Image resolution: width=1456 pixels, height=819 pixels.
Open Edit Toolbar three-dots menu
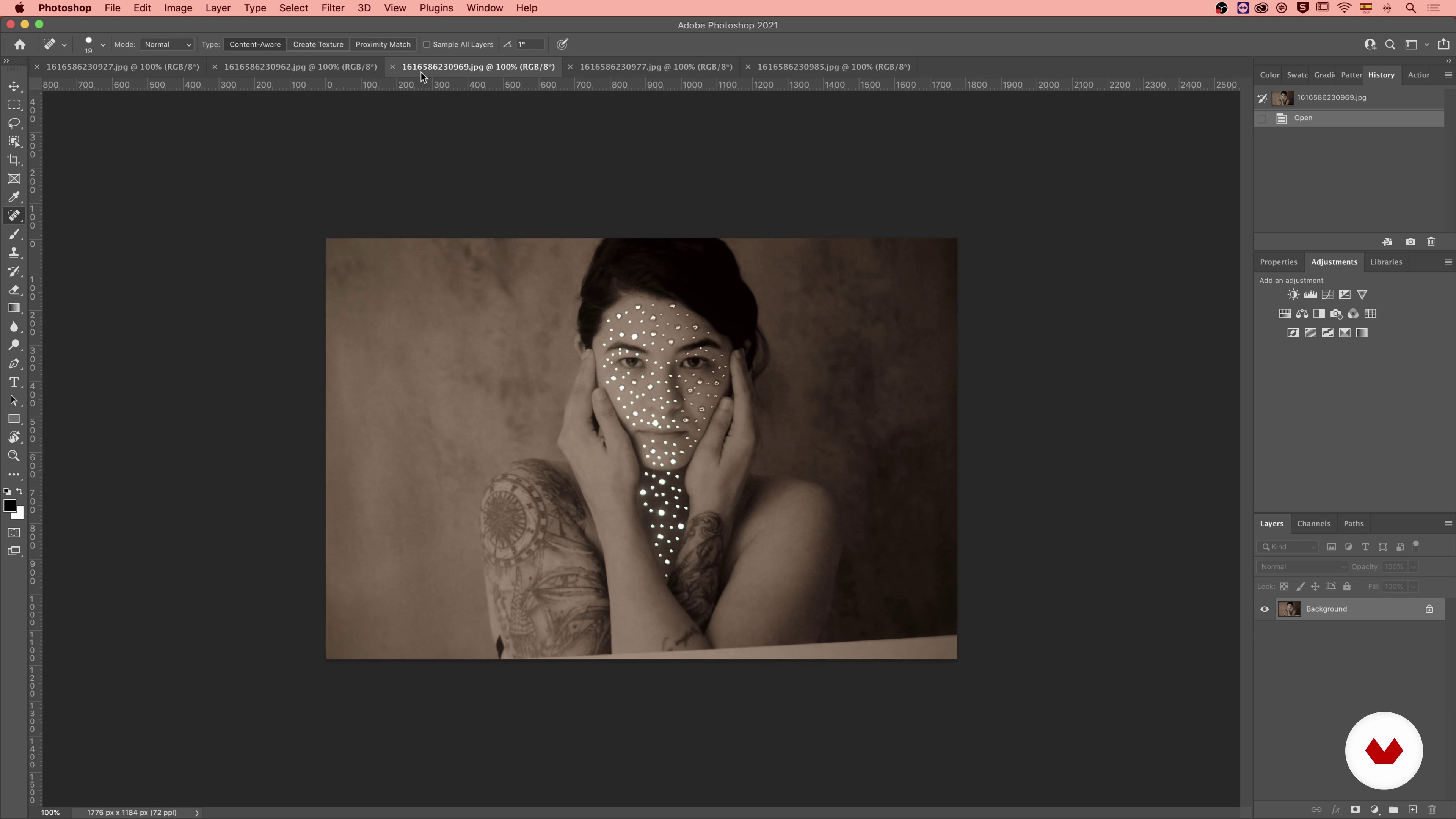pos(14,475)
